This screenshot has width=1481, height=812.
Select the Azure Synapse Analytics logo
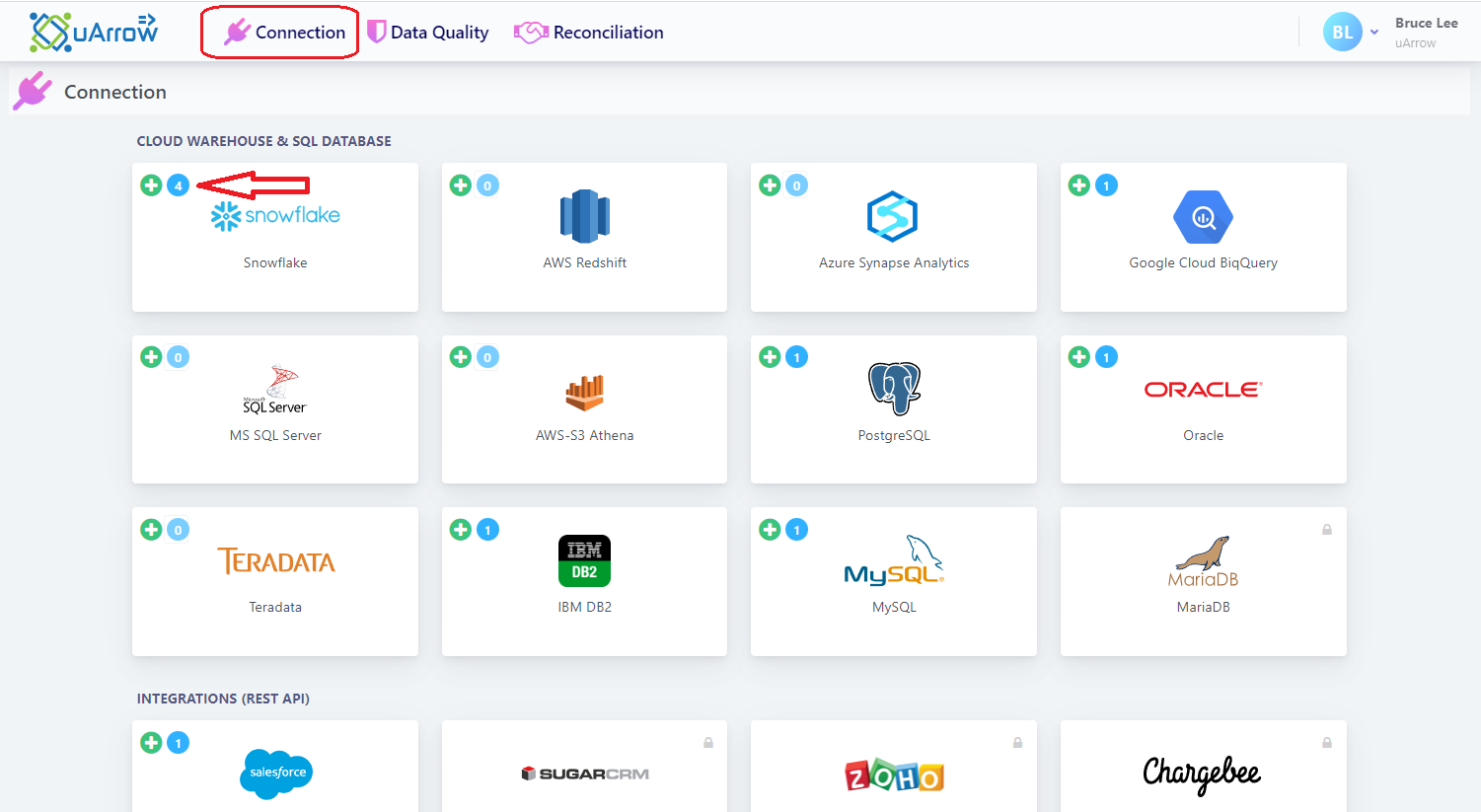pos(893,216)
